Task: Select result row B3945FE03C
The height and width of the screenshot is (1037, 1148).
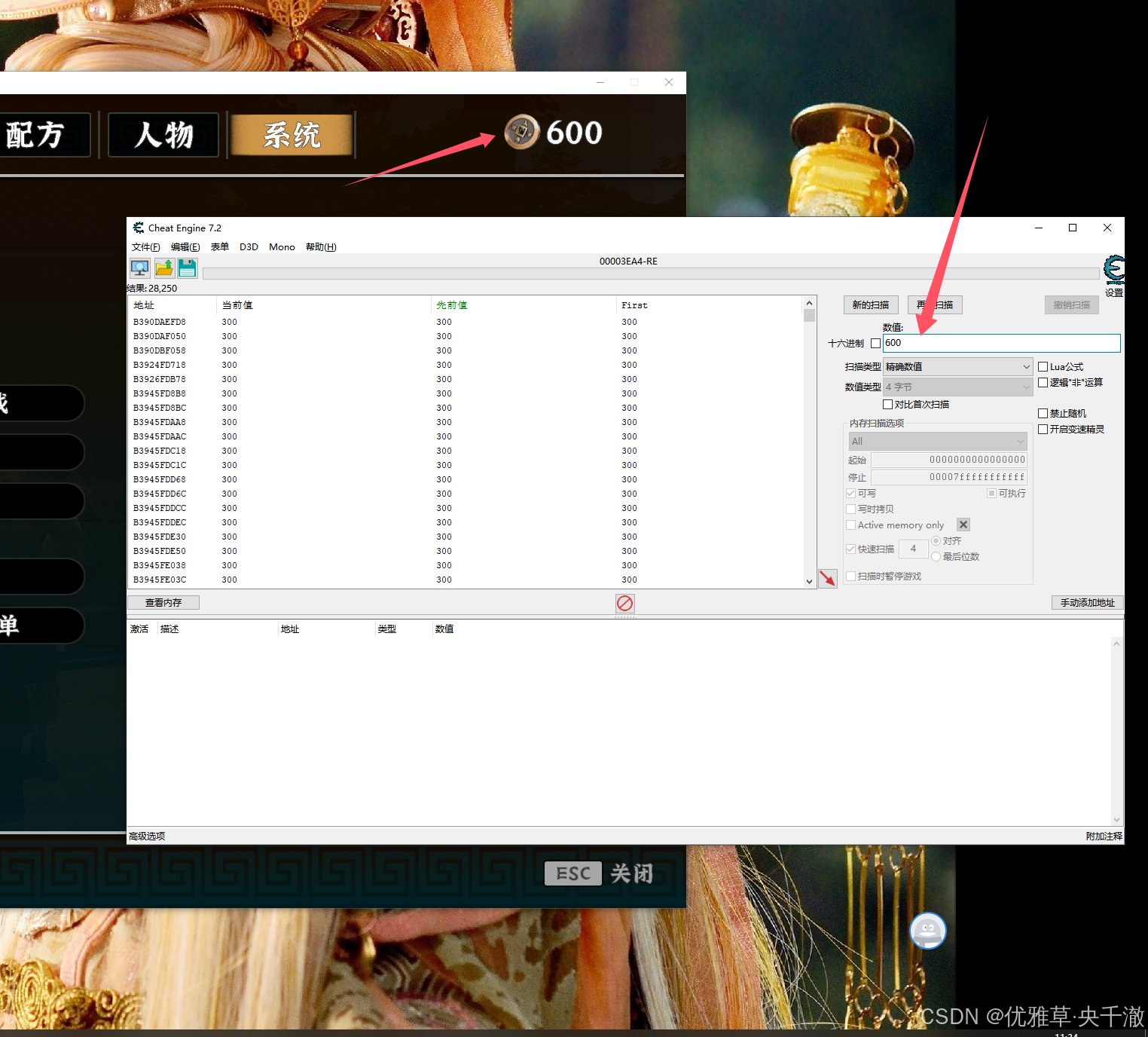Action: 466,580
